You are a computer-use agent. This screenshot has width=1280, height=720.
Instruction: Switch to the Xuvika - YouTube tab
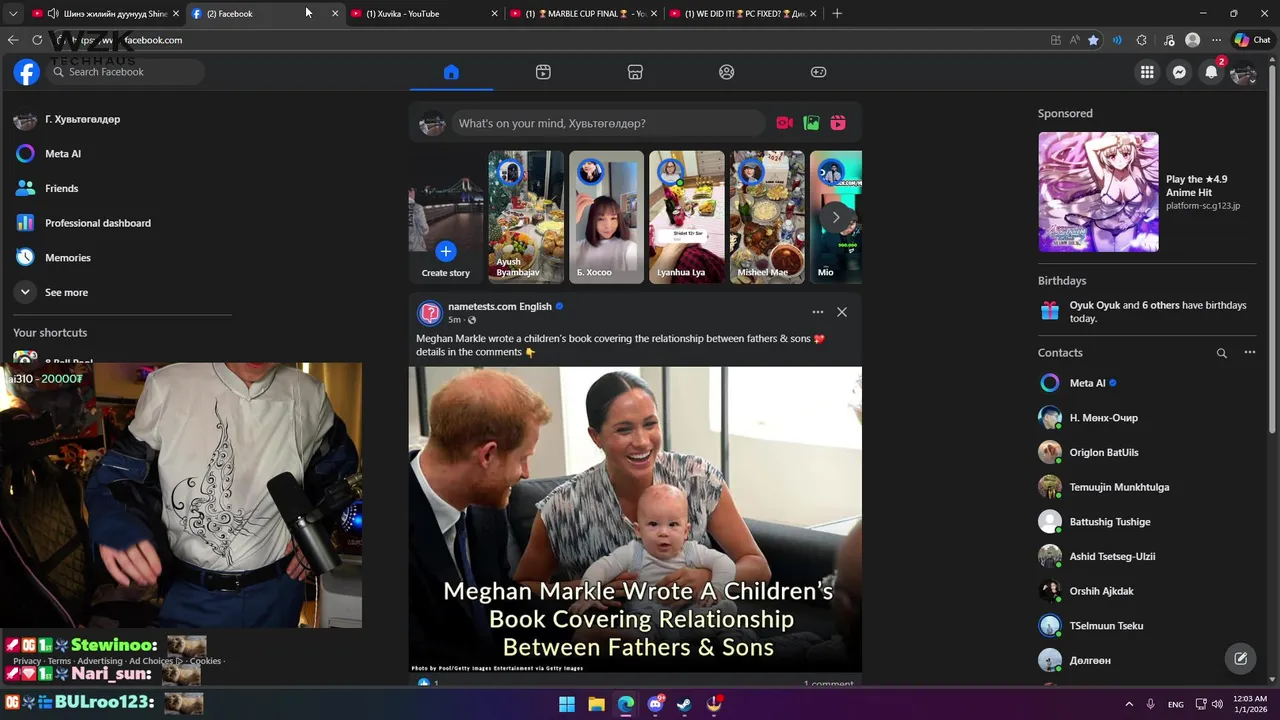coord(422,14)
